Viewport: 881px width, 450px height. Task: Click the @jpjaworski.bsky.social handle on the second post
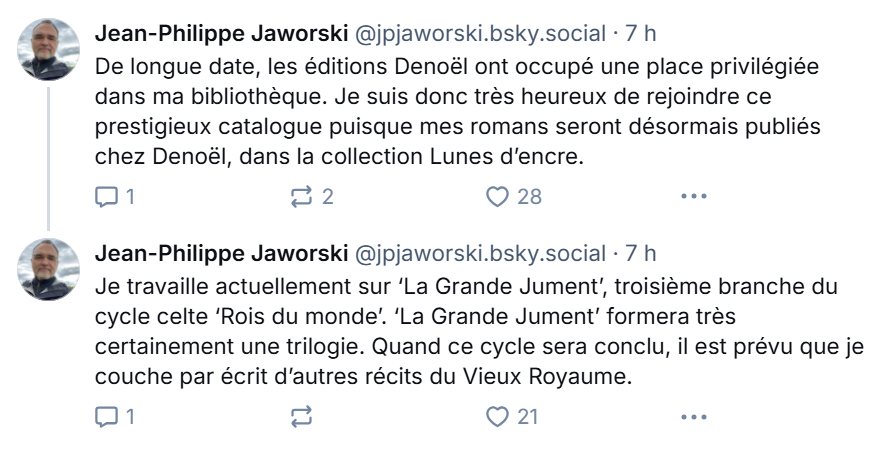pos(481,253)
